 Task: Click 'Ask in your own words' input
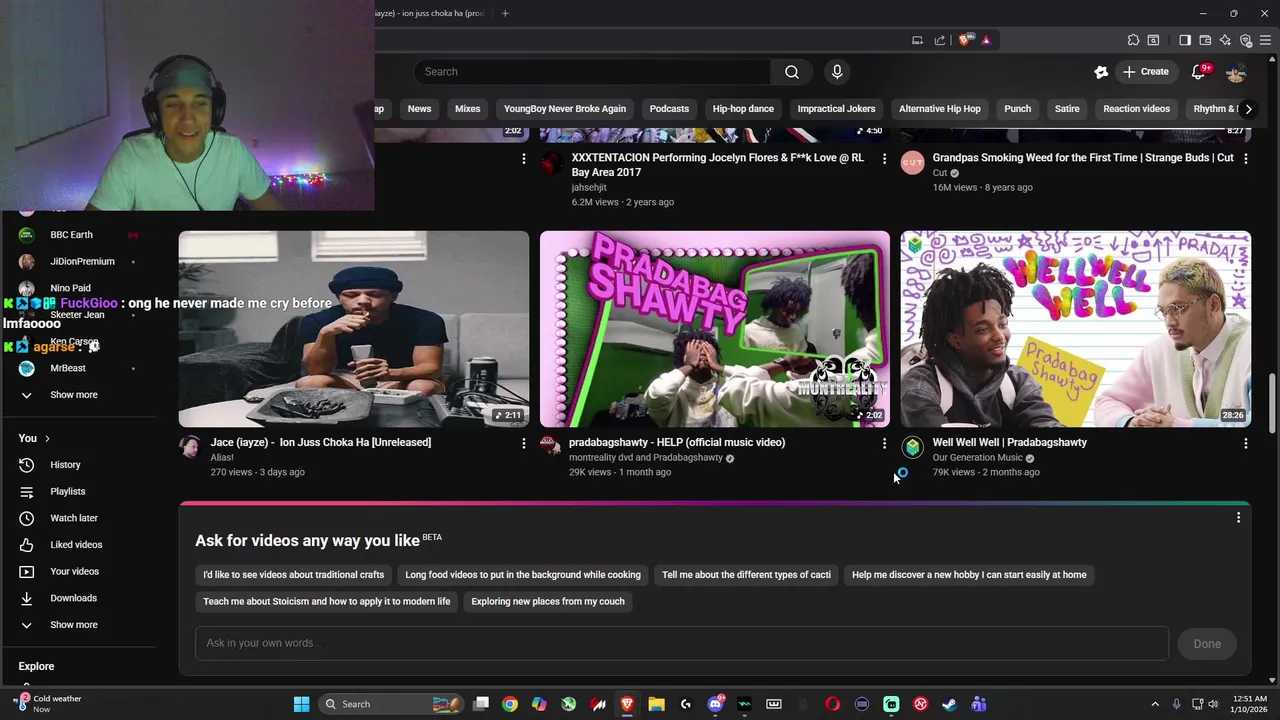coord(681,643)
